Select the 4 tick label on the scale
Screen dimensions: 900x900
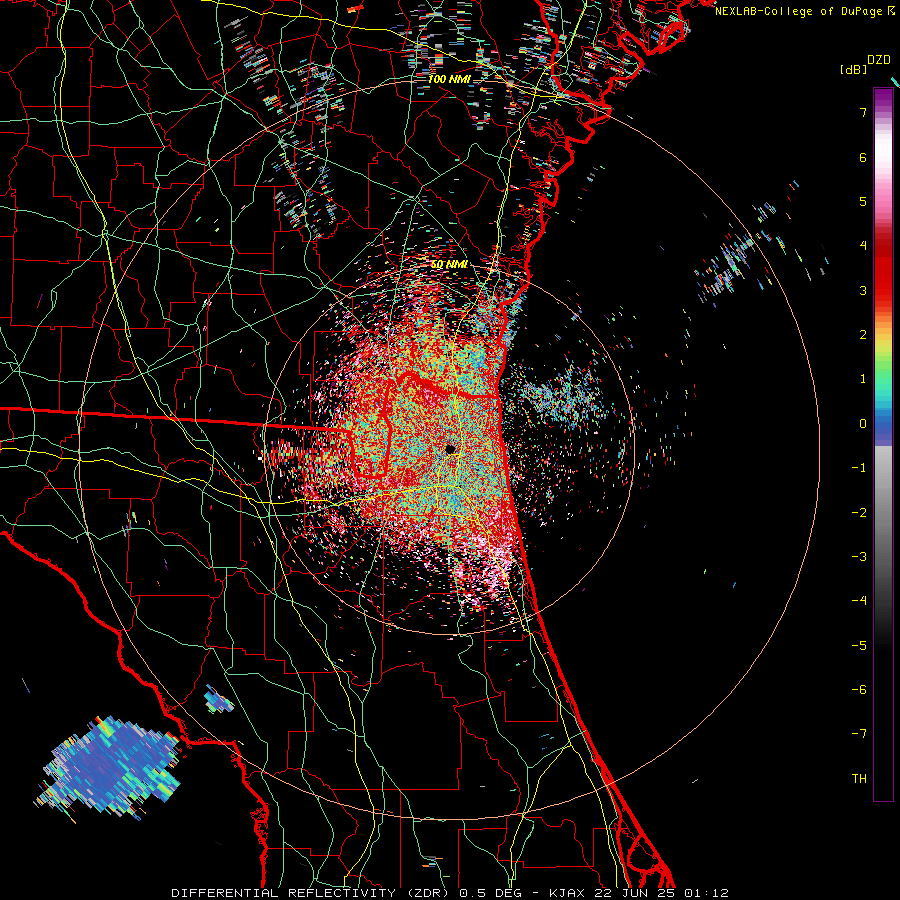(x=863, y=246)
